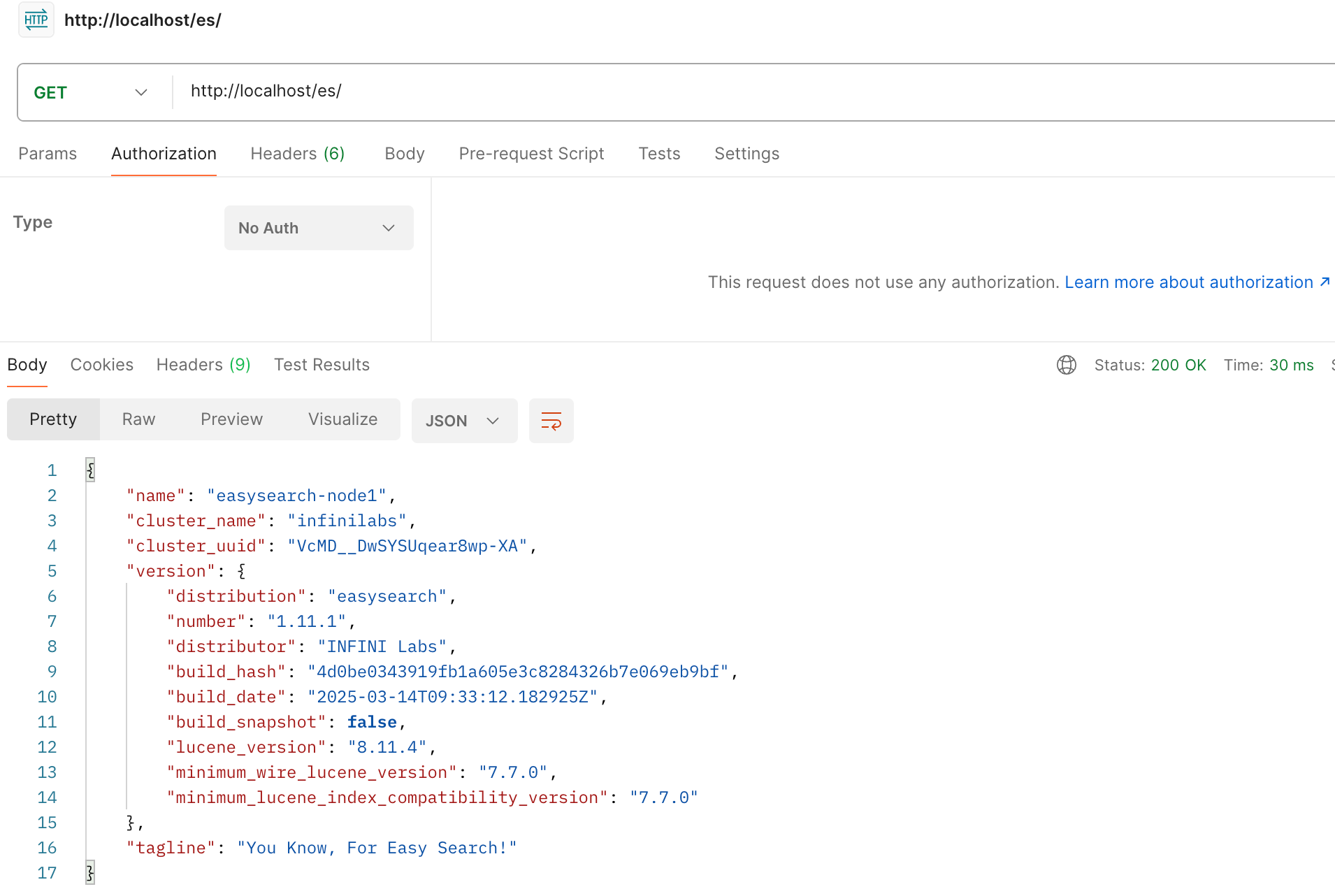Collapse the "version" object at line 5
Viewport: 1335px width, 896px height.
(x=241, y=571)
